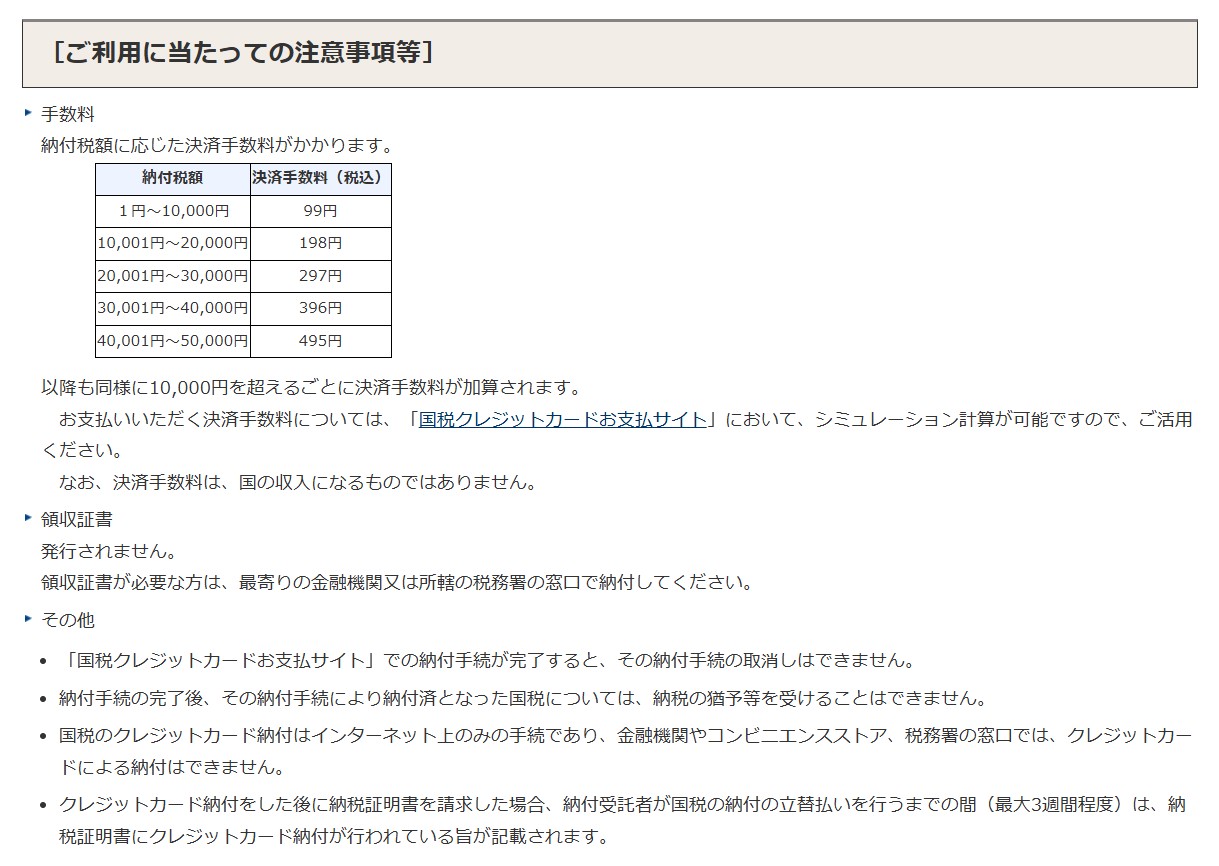Click the 決済手数料（税込） table column header
1219x866 pixels.
320,179
